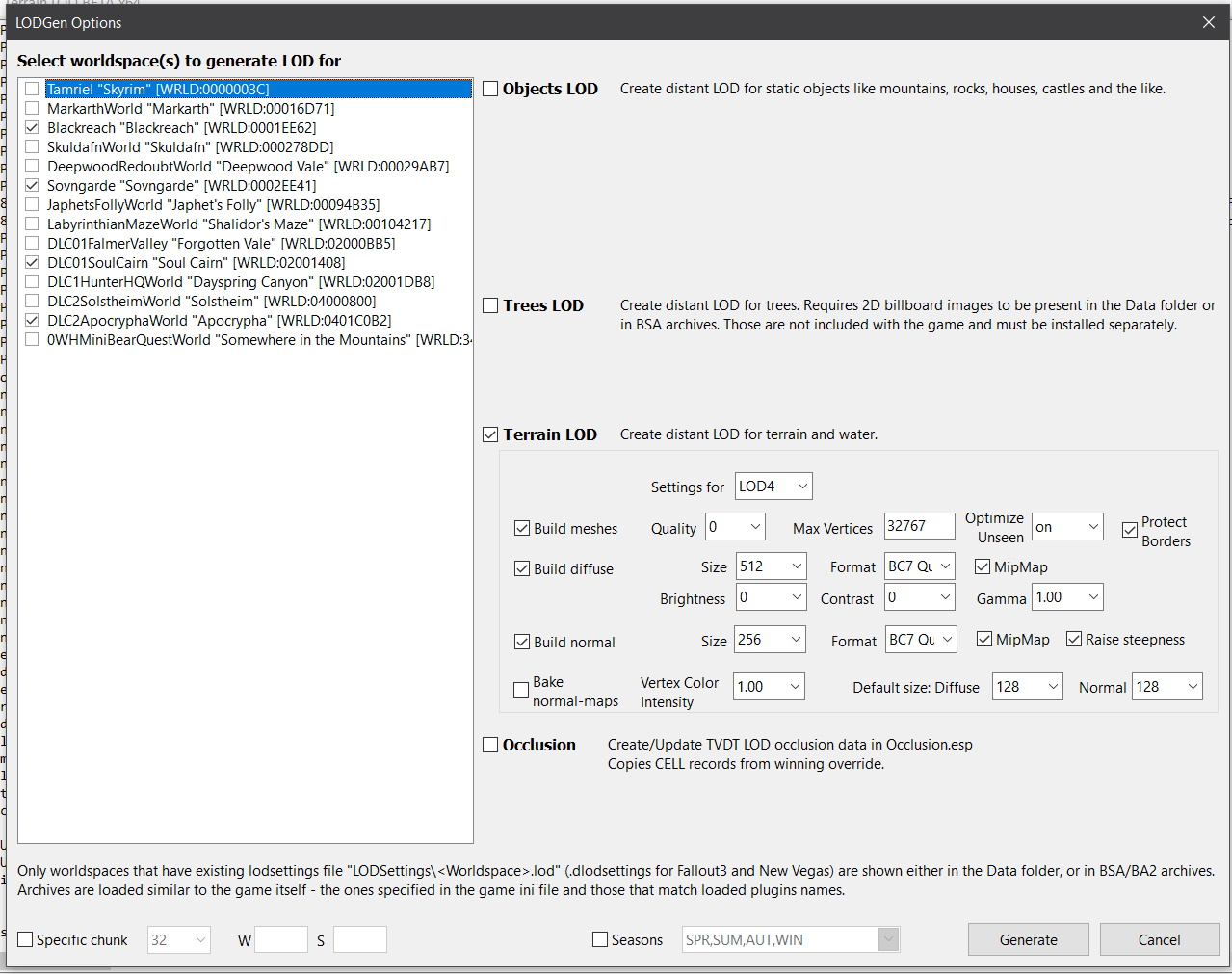Open the diffuse Format BC7 dropdown
The height and width of the screenshot is (974, 1232).
(920, 566)
